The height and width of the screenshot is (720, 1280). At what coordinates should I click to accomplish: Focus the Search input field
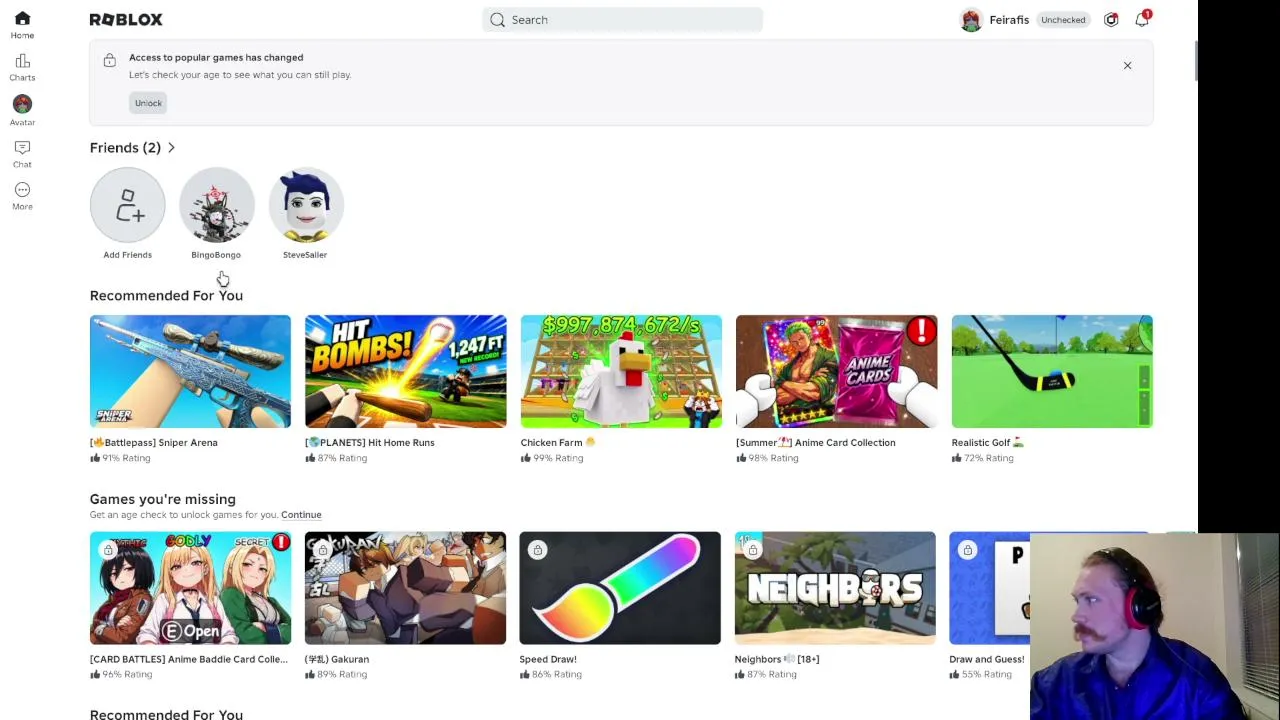coord(622,20)
